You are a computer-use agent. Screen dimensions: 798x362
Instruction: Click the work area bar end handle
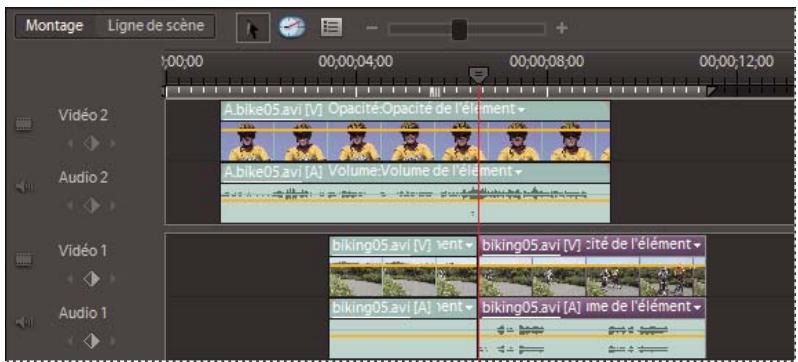(712, 91)
